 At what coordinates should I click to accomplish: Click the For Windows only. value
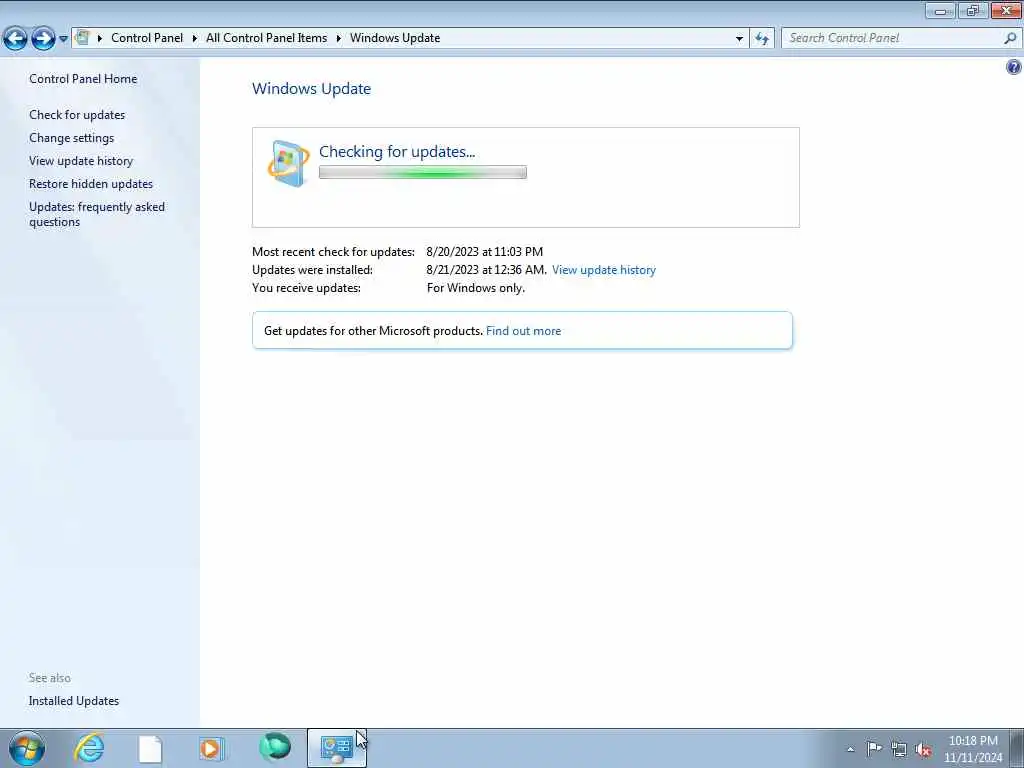pyautogui.click(x=475, y=288)
